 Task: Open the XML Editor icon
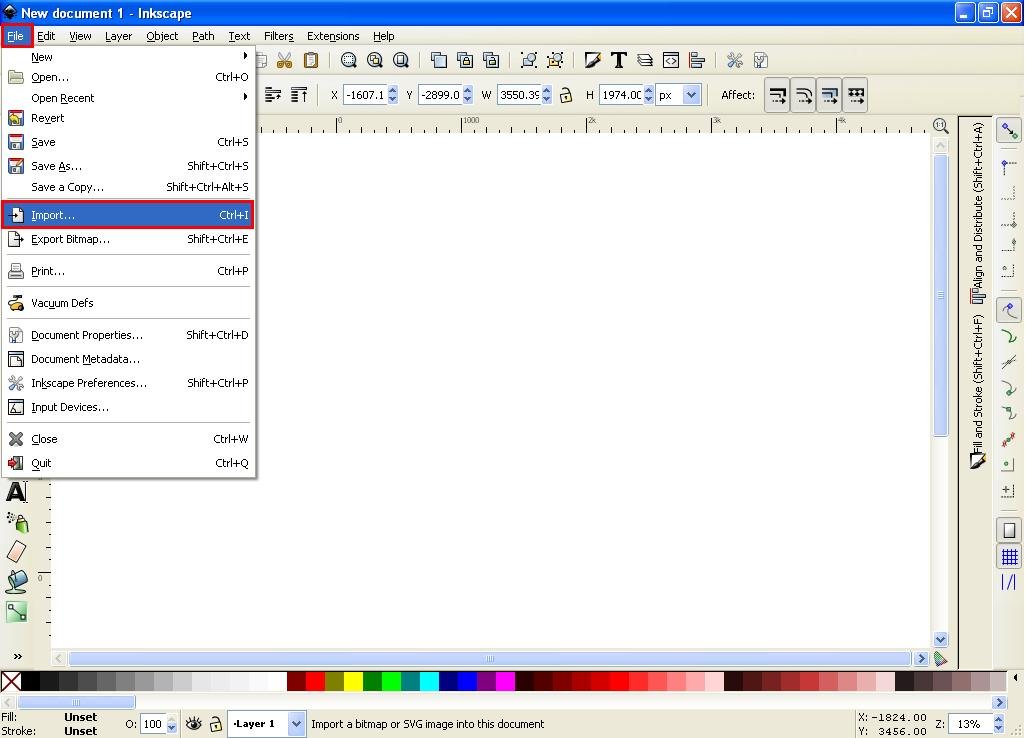tap(671, 61)
